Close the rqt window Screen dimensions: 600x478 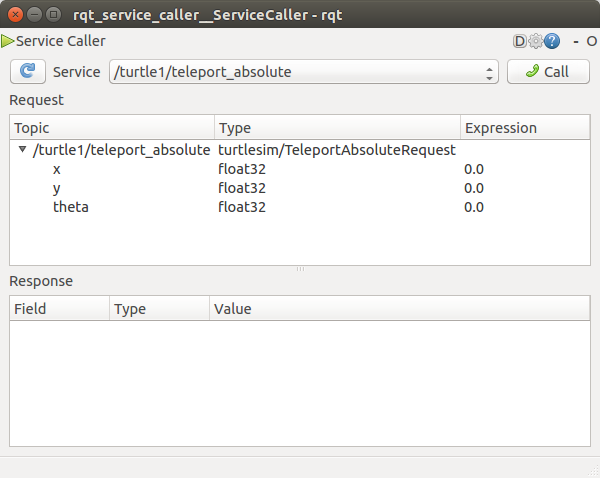tap(14, 13)
